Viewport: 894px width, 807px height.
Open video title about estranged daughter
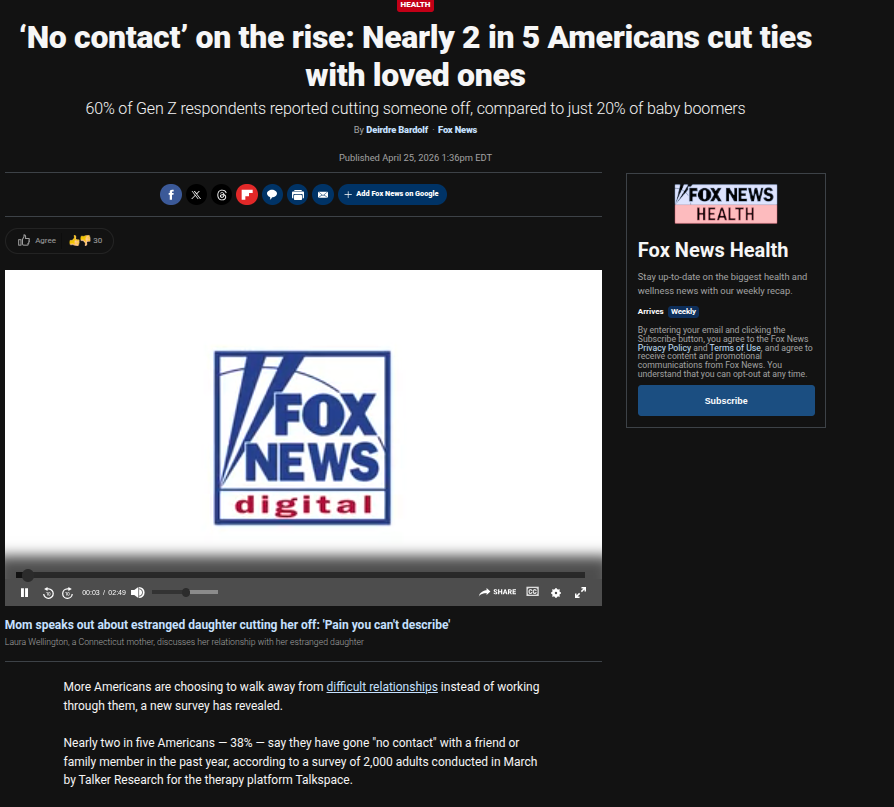[x=227, y=624]
